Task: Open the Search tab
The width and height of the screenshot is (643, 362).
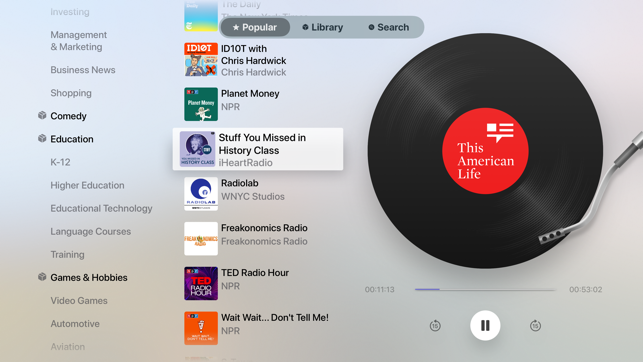Action: [389, 27]
